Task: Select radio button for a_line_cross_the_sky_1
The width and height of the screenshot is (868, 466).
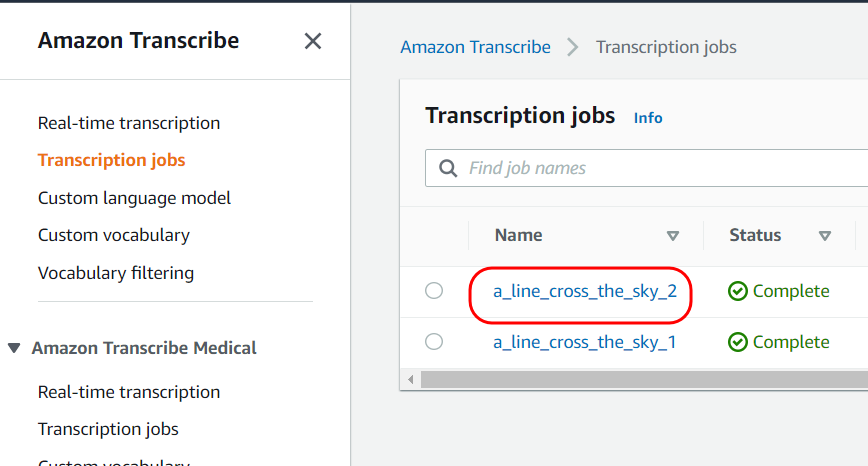Action: coord(434,342)
